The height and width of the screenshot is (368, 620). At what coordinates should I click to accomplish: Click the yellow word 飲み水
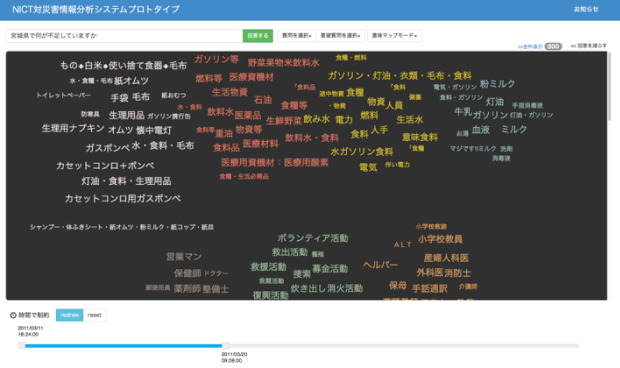pyautogui.click(x=317, y=119)
